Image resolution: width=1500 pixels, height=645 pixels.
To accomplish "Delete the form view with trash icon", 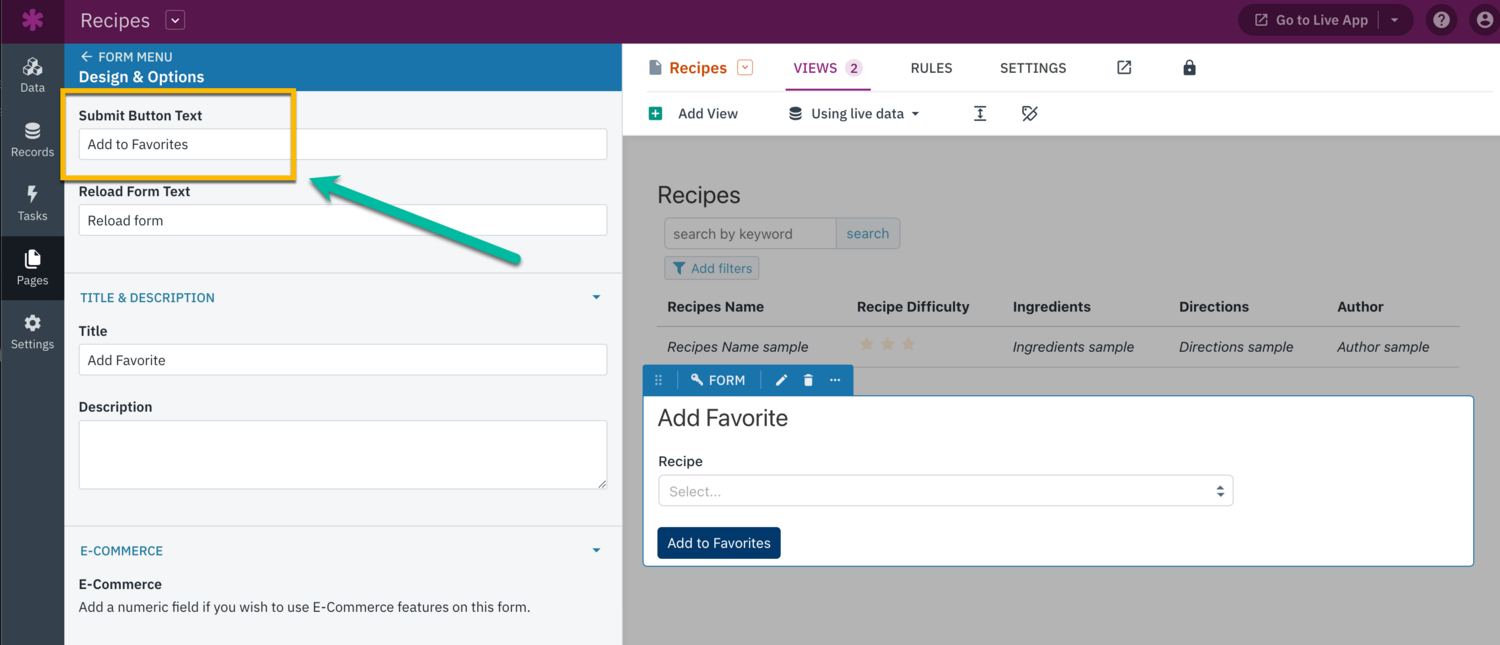I will click(808, 380).
